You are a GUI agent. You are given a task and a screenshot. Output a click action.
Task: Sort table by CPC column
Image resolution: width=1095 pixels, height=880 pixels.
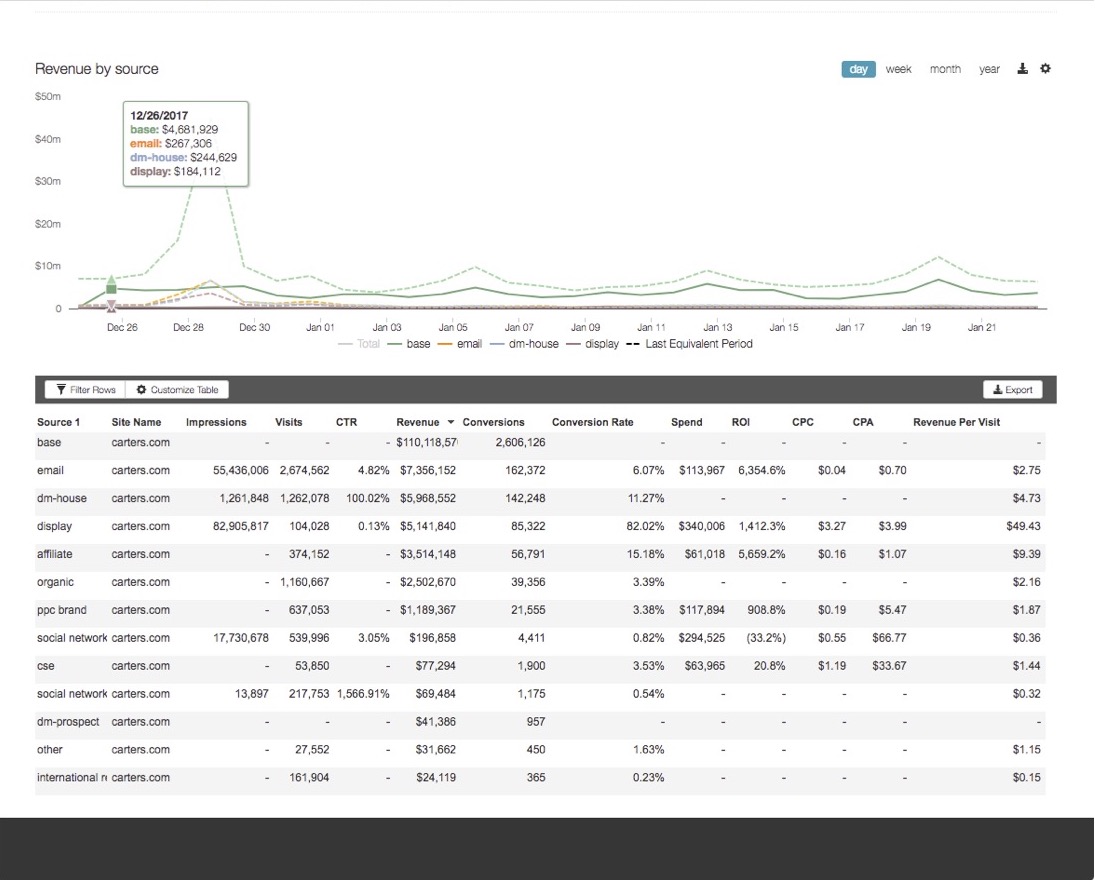(802, 422)
